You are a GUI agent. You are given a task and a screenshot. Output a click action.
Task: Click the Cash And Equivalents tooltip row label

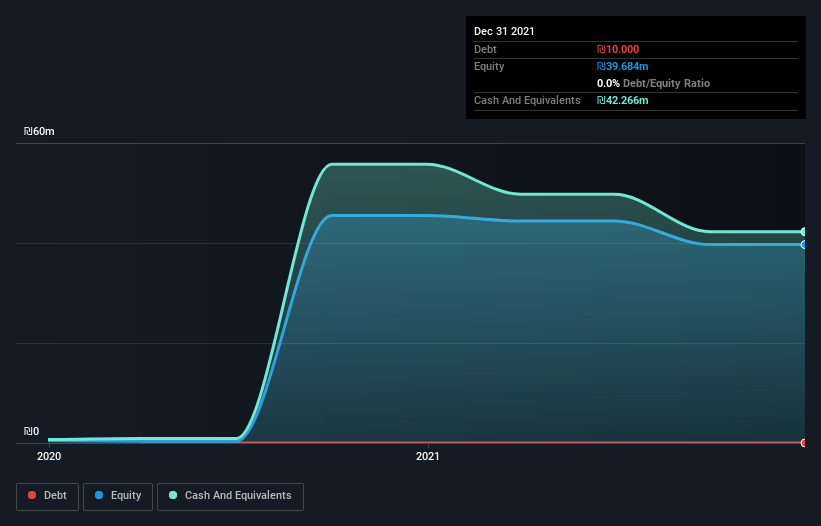point(527,100)
